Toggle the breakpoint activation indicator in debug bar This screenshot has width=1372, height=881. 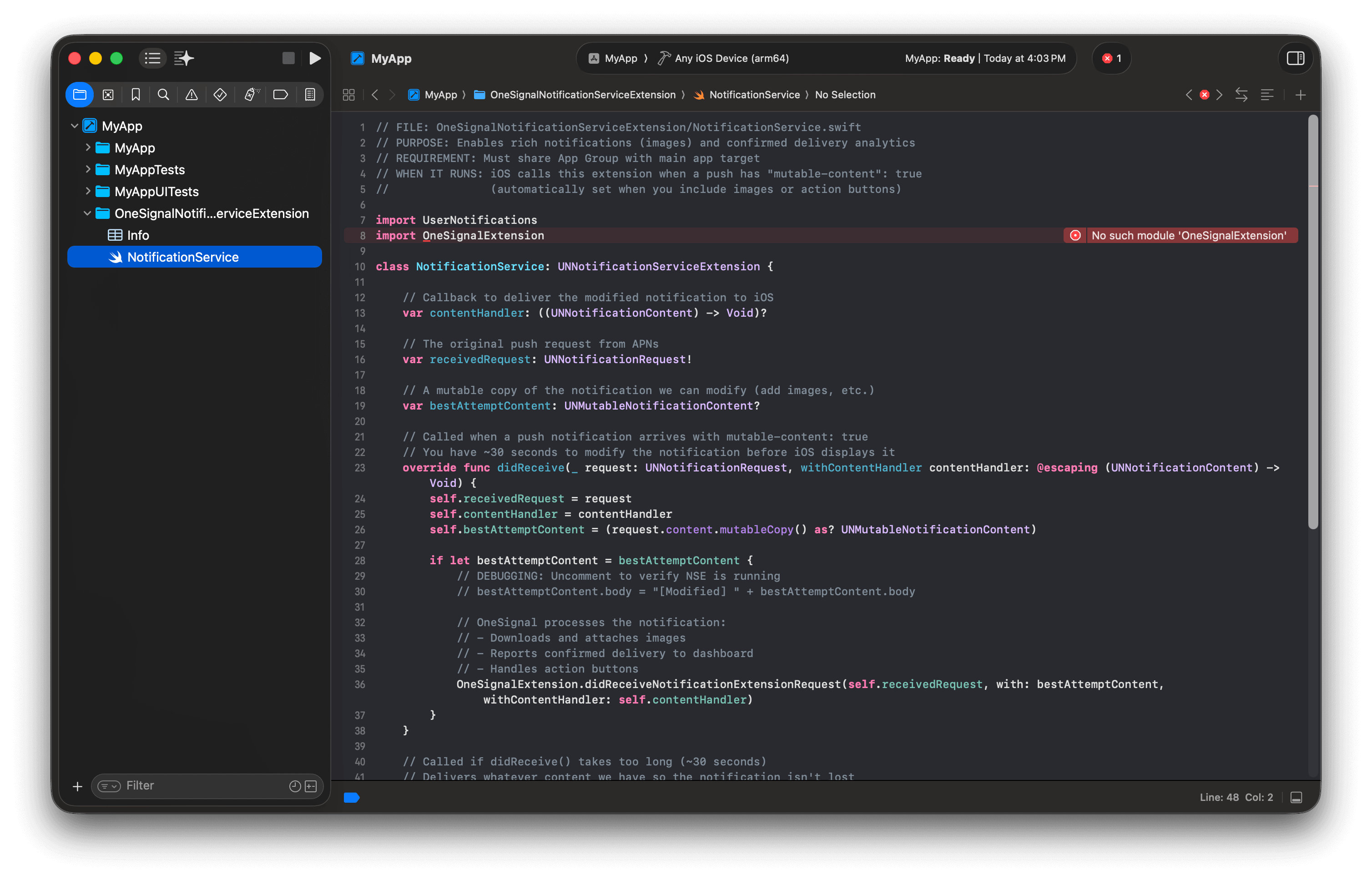(x=352, y=797)
